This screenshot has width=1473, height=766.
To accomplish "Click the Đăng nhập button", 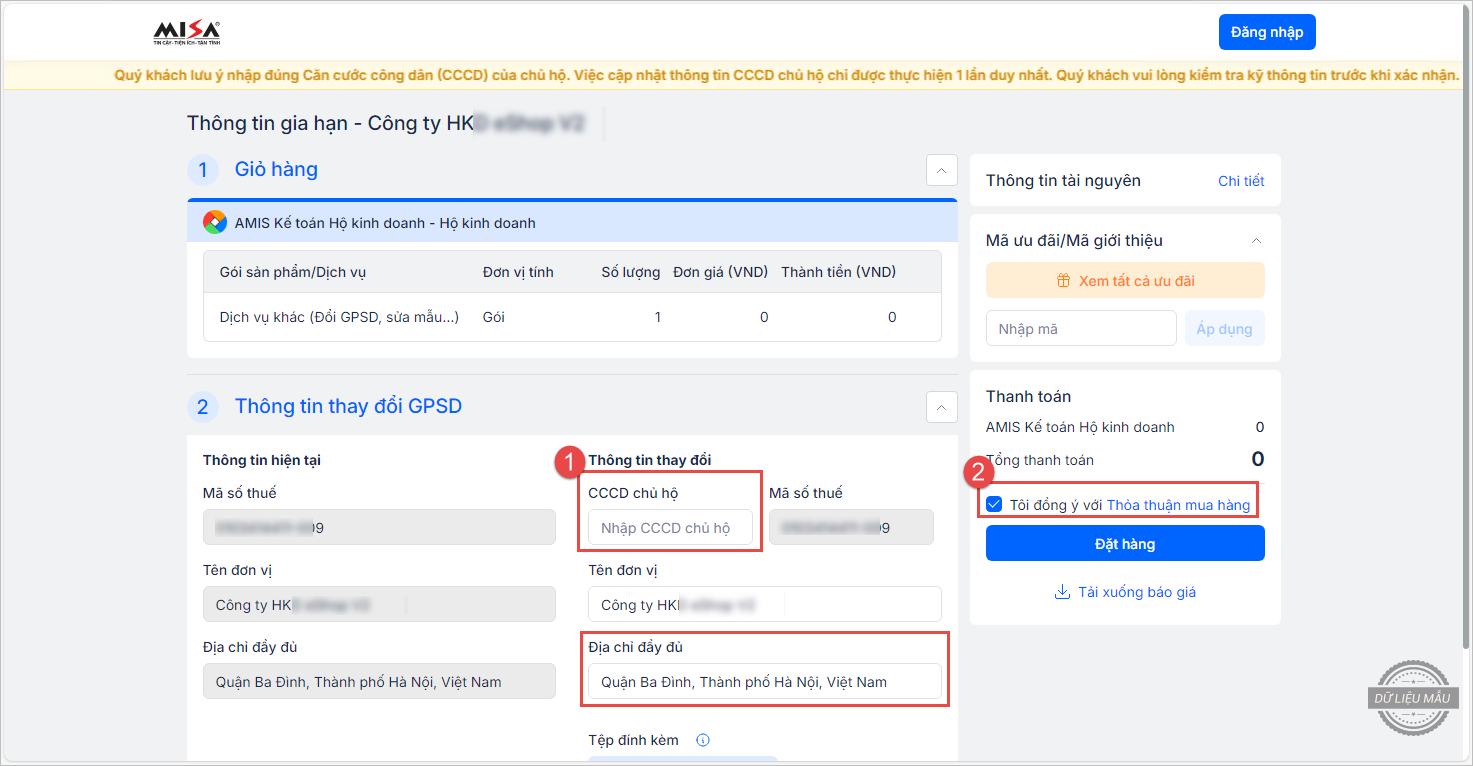I will [1267, 32].
